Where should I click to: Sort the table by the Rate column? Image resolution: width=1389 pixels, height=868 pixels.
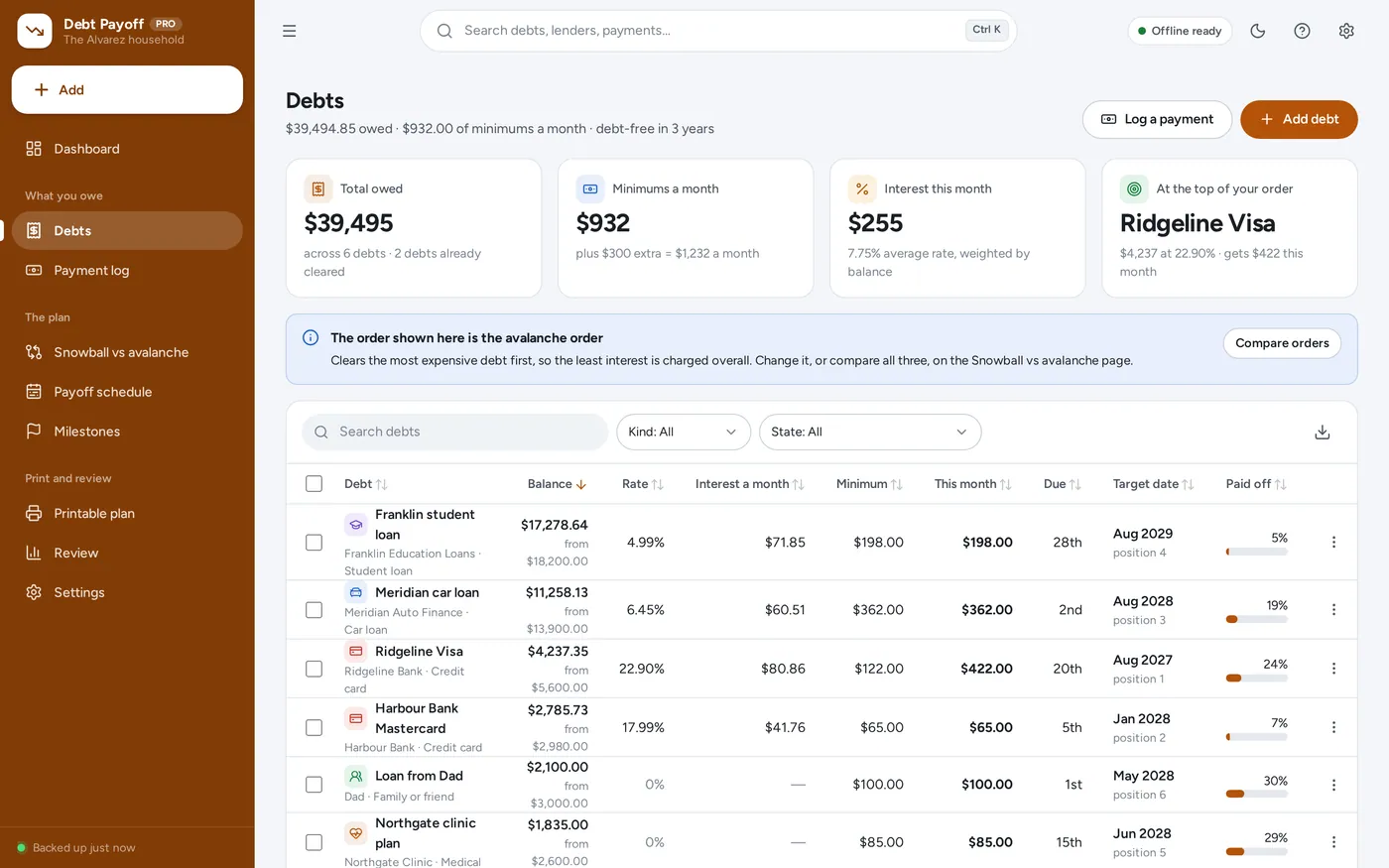coord(642,484)
